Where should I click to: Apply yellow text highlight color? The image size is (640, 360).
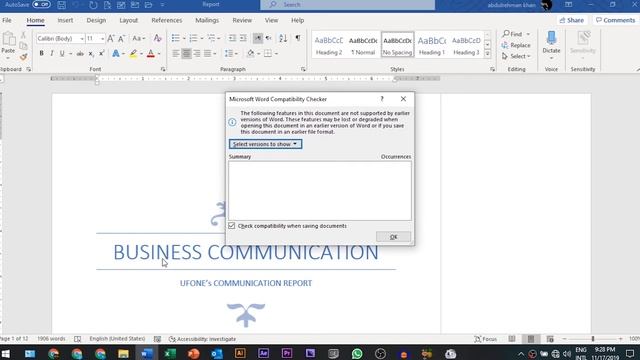(x=133, y=53)
